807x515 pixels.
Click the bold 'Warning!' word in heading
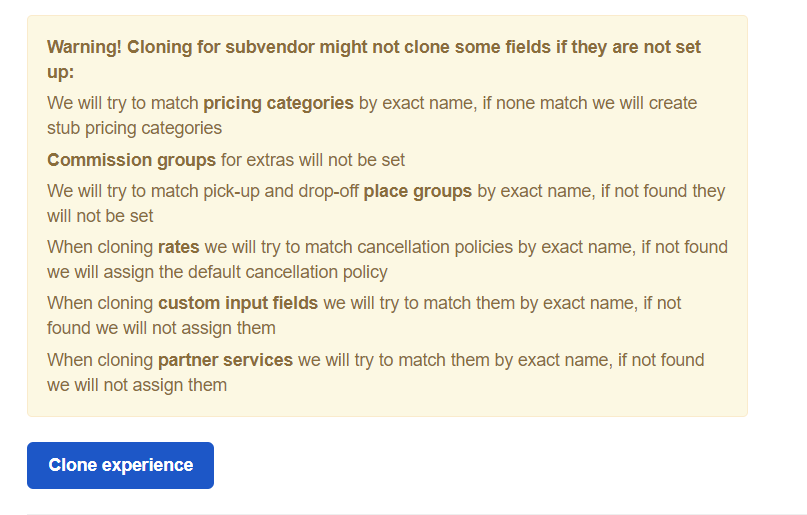pyautogui.click(x=84, y=47)
